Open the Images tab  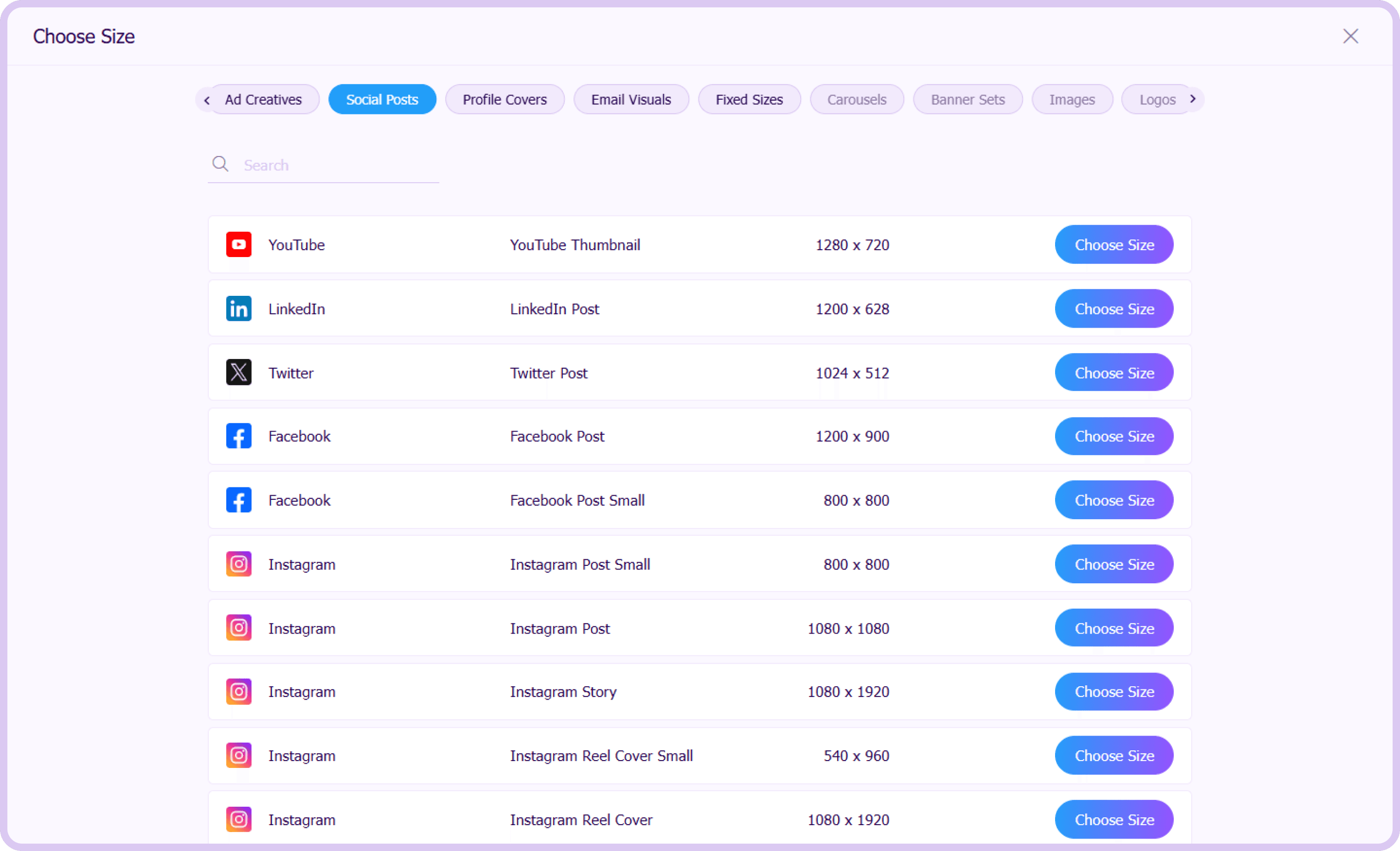tap(1072, 99)
